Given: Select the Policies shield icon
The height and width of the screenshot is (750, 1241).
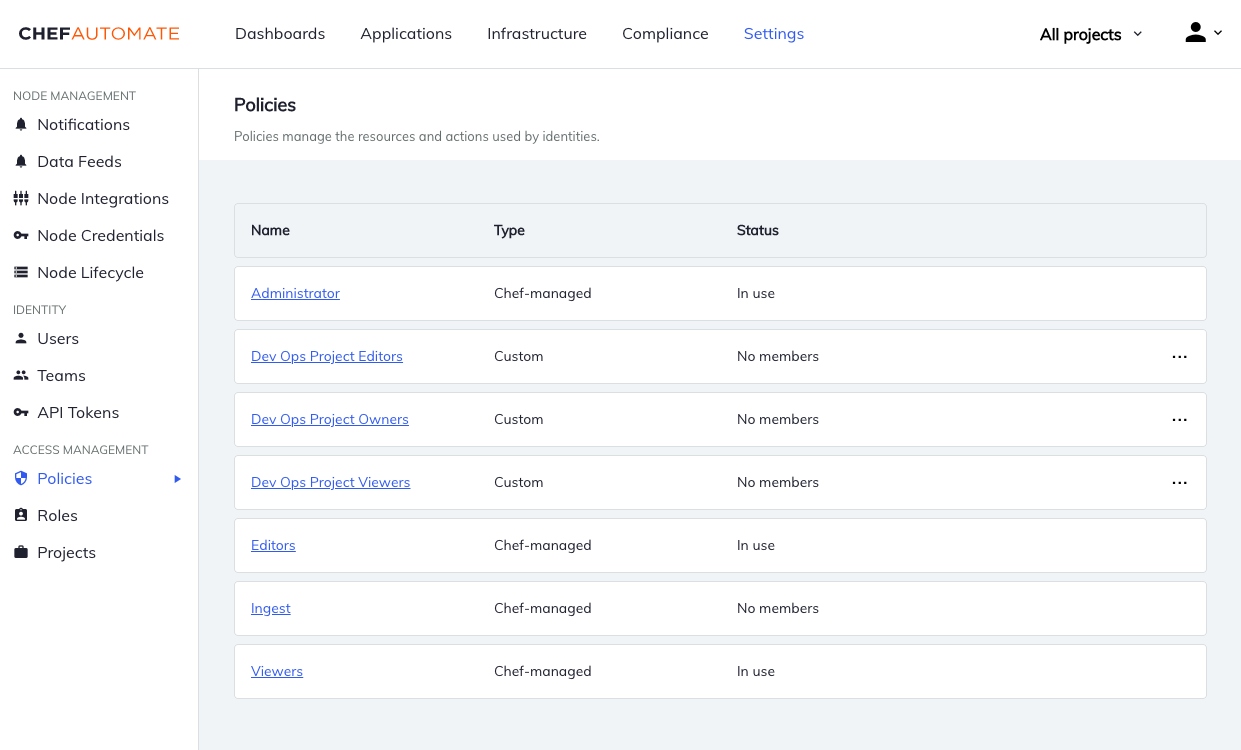Looking at the screenshot, I should [21, 478].
